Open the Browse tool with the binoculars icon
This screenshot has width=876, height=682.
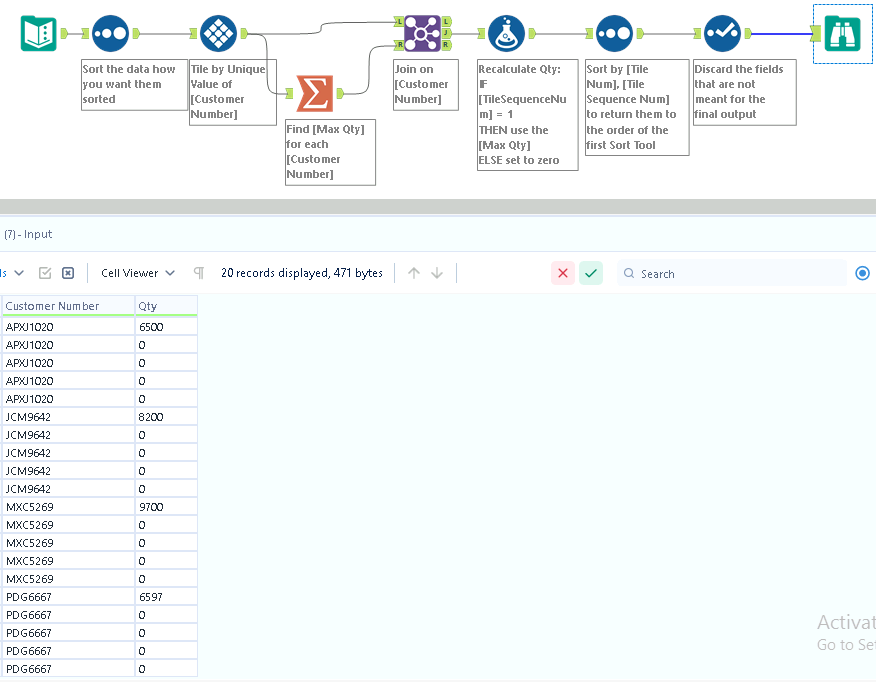[x=843, y=32]
